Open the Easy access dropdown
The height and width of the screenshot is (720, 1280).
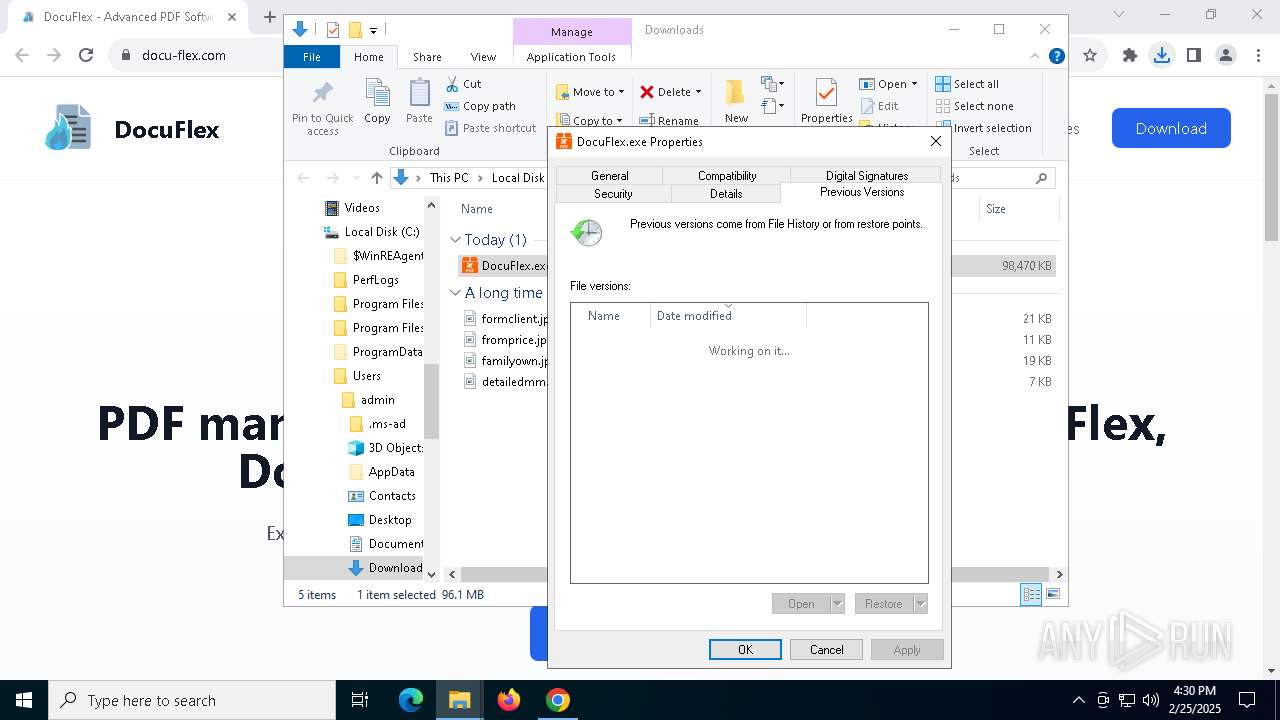click(773, 106)
